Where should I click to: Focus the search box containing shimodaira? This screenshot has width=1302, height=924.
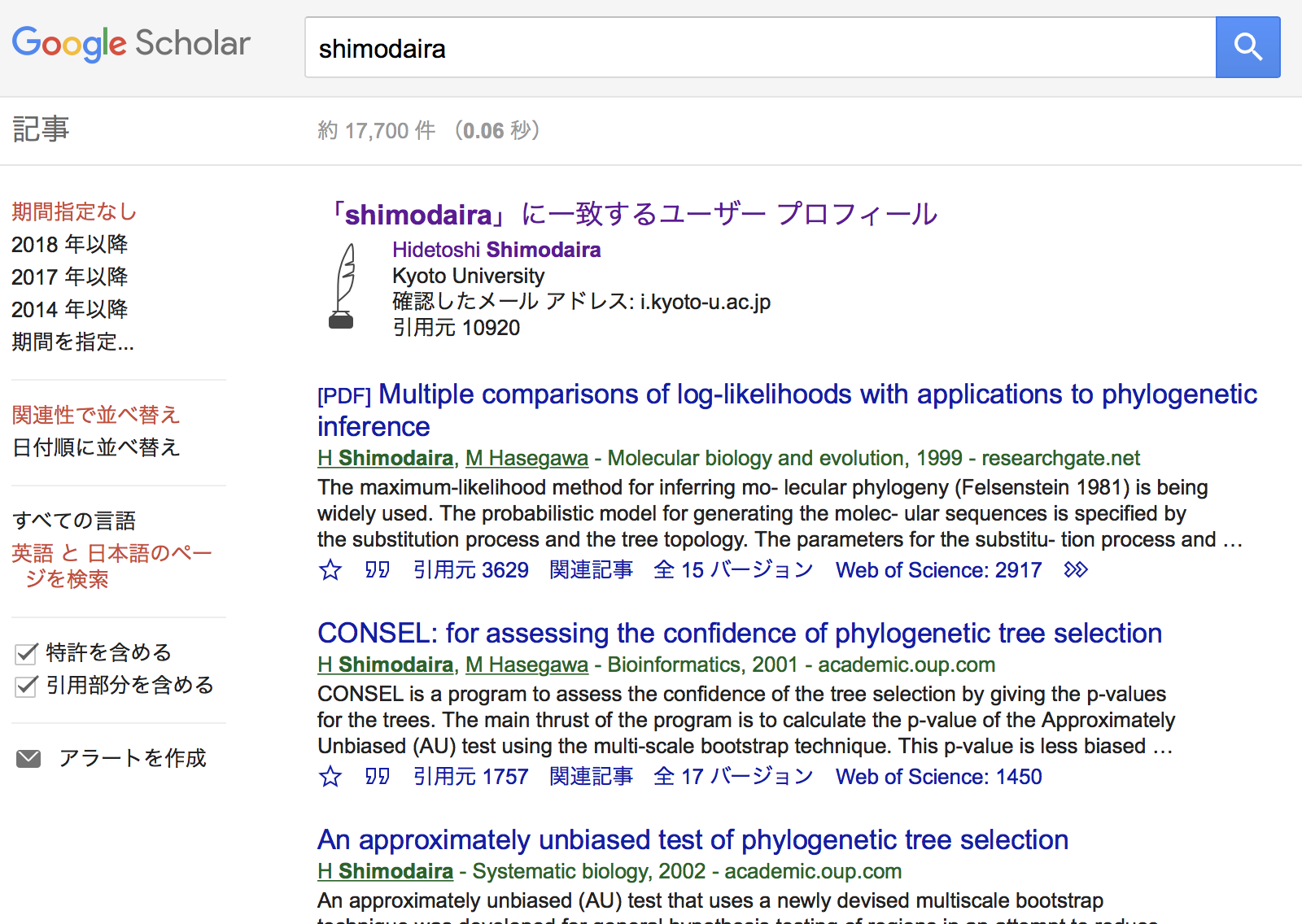point(760,47)
